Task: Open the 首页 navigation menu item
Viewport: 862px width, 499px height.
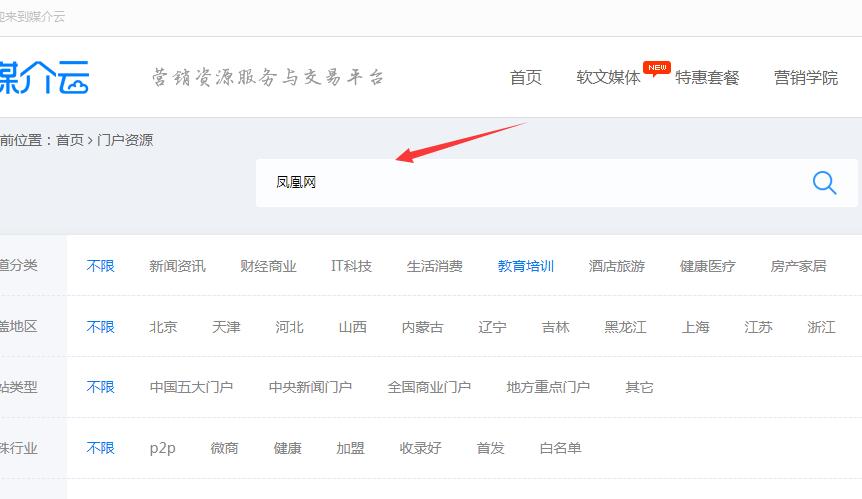Action: (x=525, y=78)
